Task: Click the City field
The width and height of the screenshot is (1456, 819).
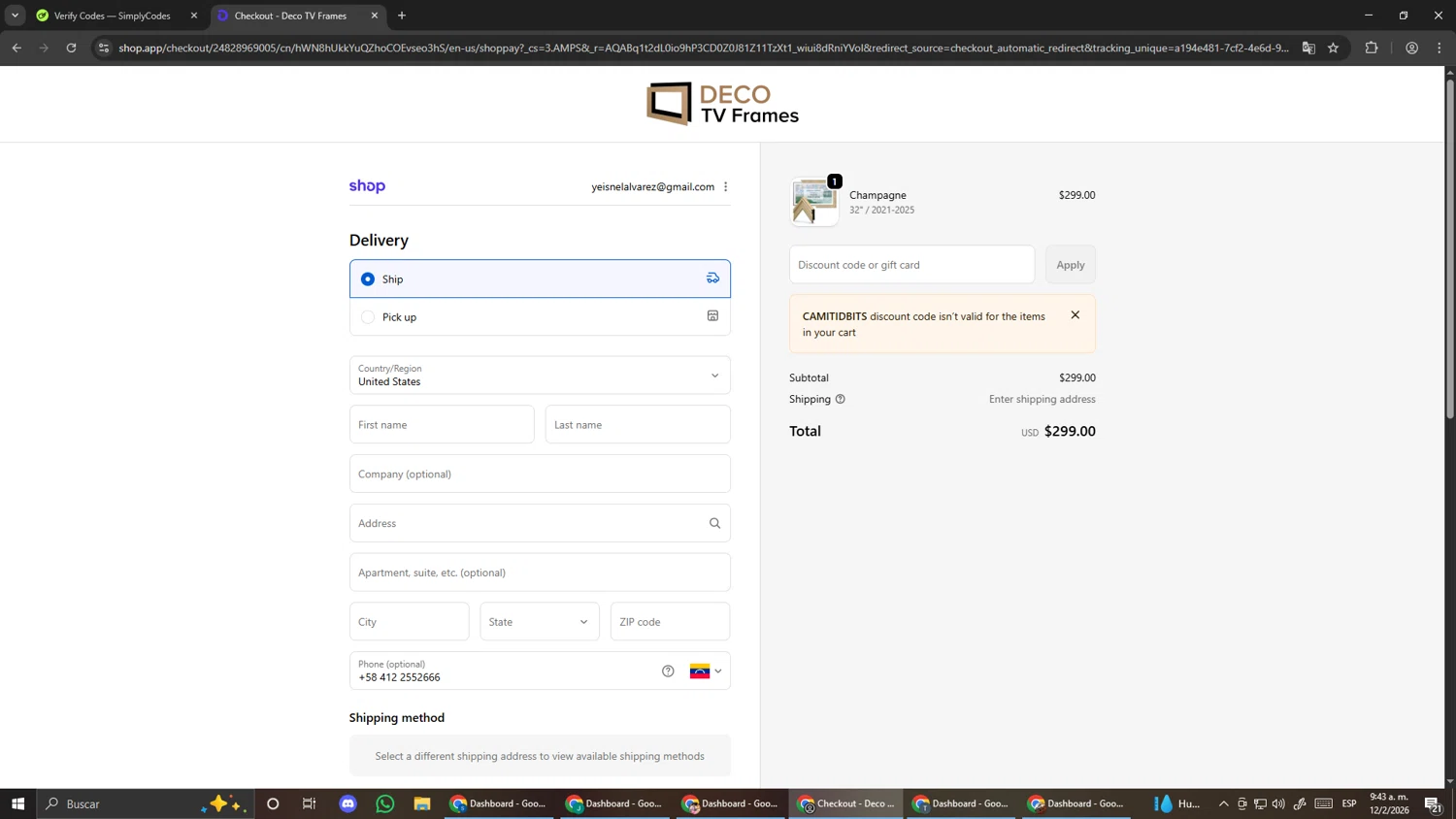Action: point(410,622)
